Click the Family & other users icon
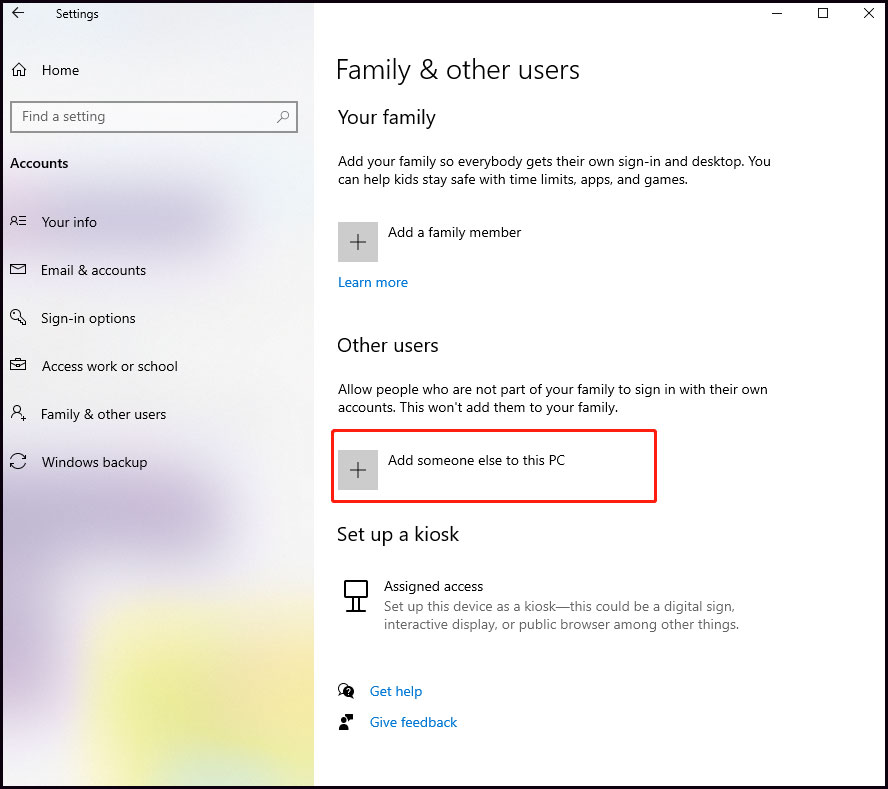888x789 pixels. (x=18, y=414)
